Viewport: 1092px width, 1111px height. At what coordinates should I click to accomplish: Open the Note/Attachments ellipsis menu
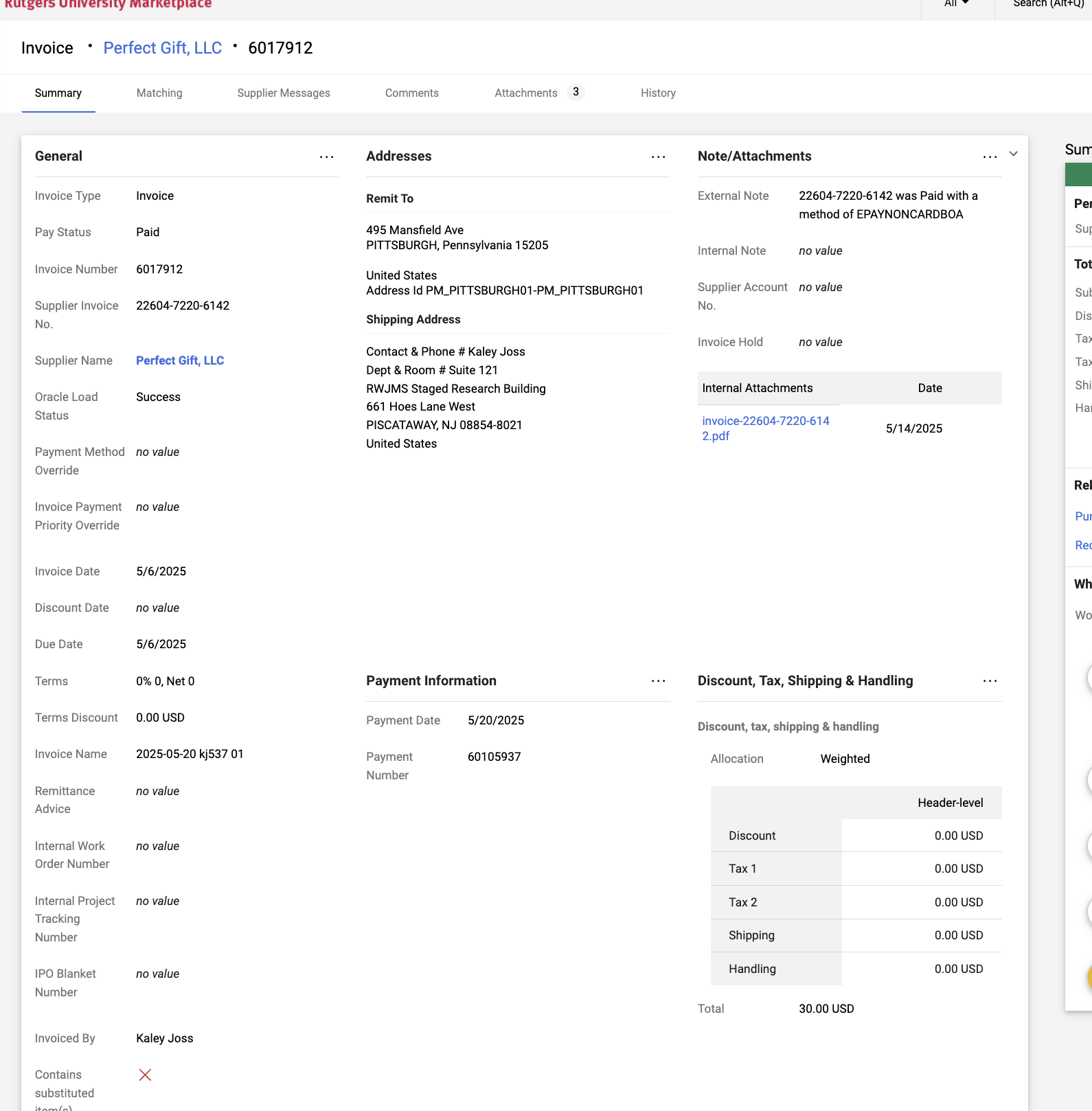[989, 157]
